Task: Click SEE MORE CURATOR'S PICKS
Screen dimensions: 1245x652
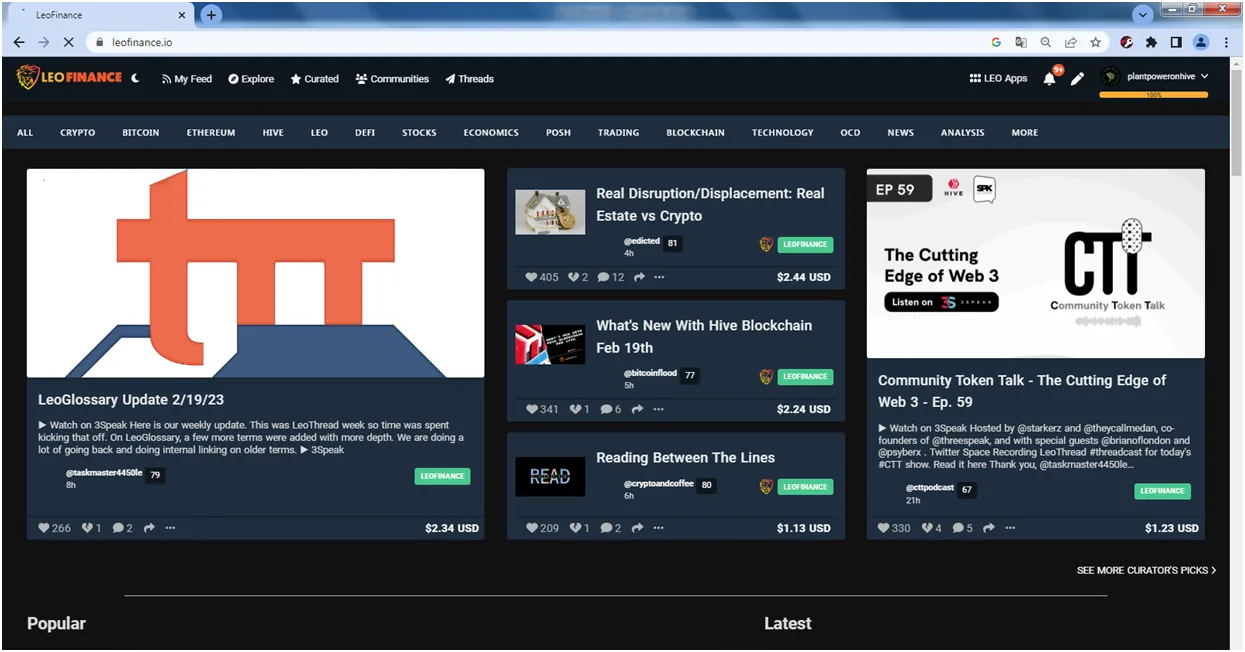Action: 1146,570
